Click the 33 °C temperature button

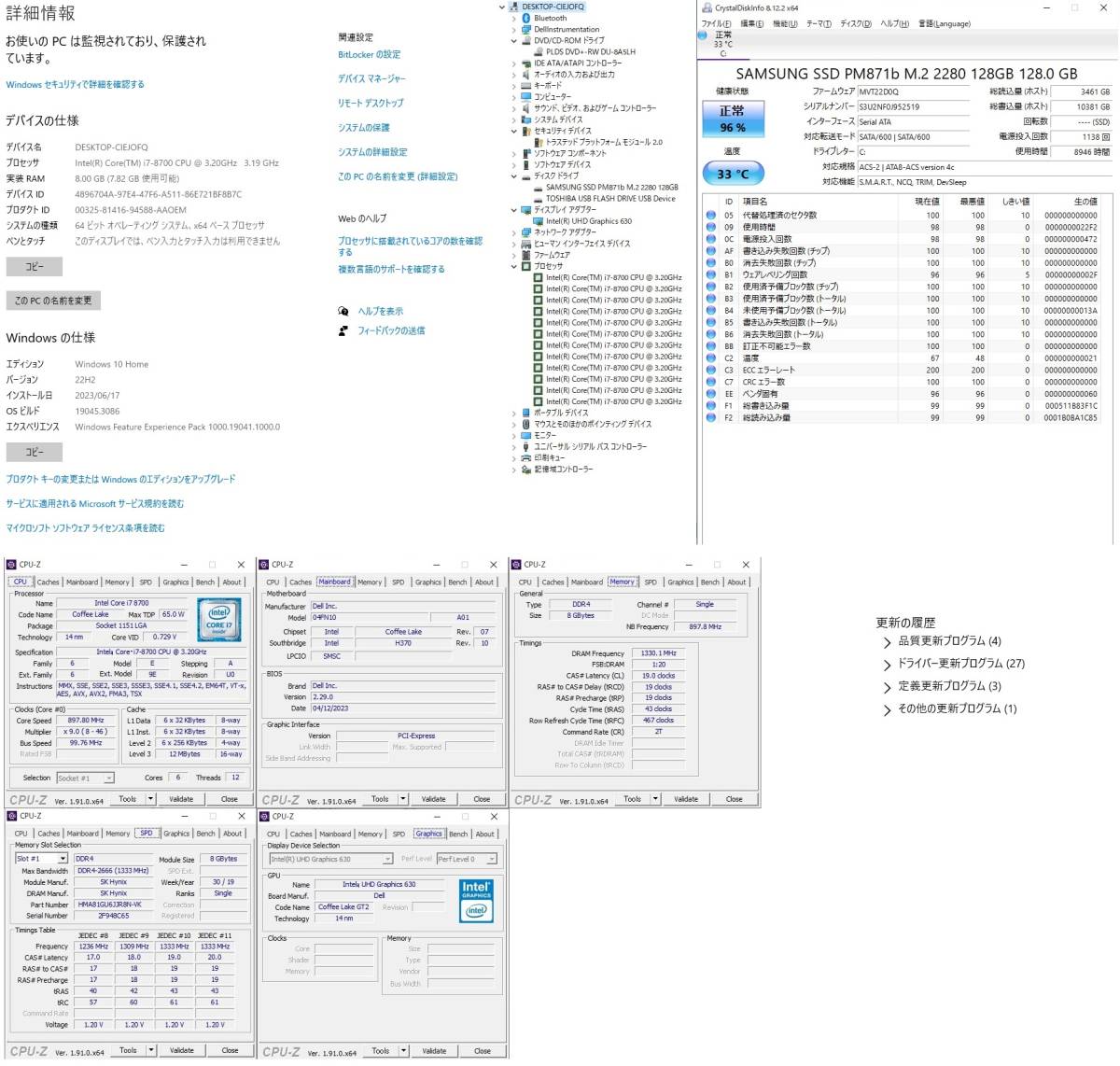733,174
